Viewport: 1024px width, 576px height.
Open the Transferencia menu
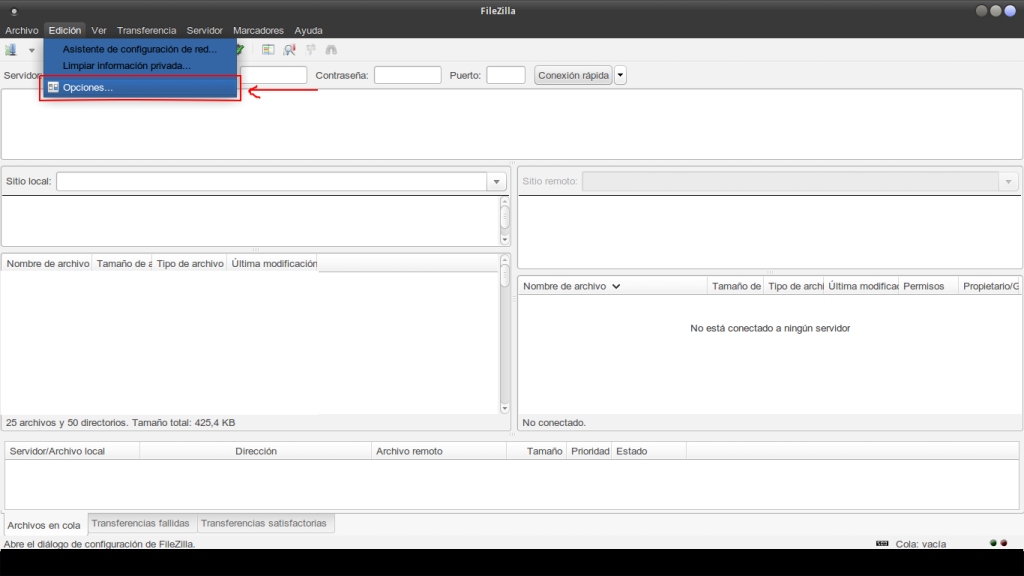146,31
